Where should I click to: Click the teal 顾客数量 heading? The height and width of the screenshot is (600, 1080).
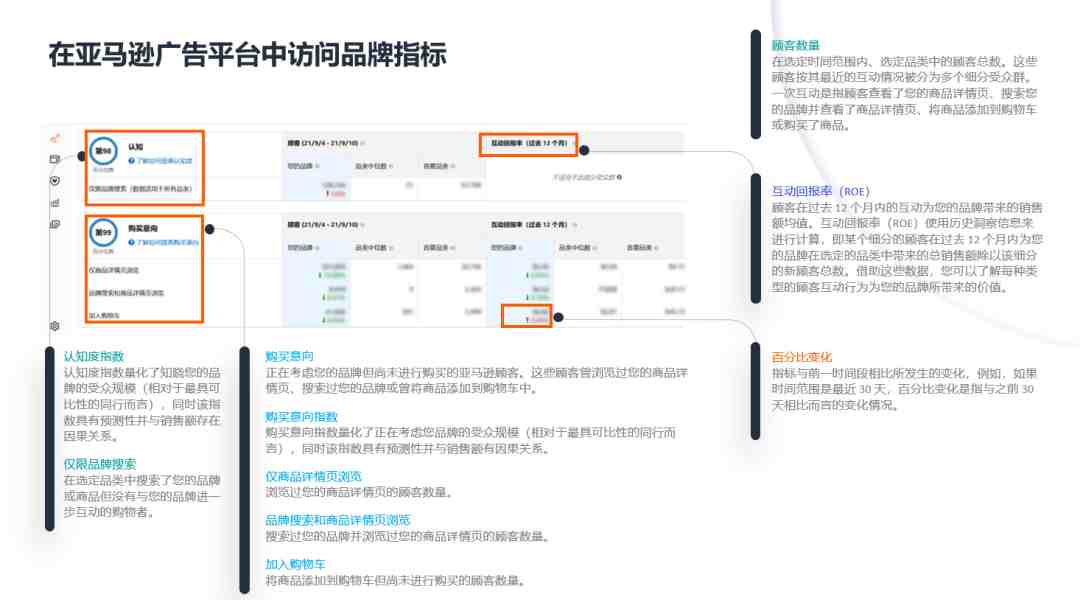coord(796,45)
